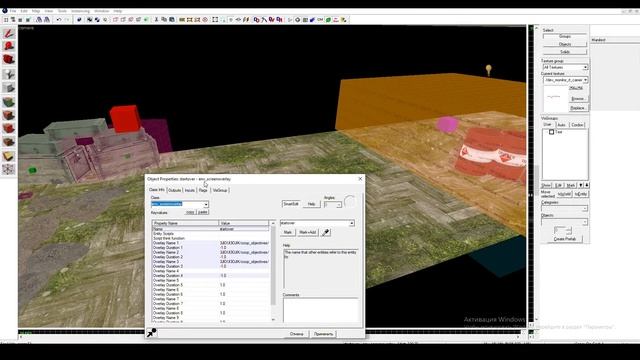Click the Paste icon in top toolbar
Viewport: 640px width, 360px height.
172,20
